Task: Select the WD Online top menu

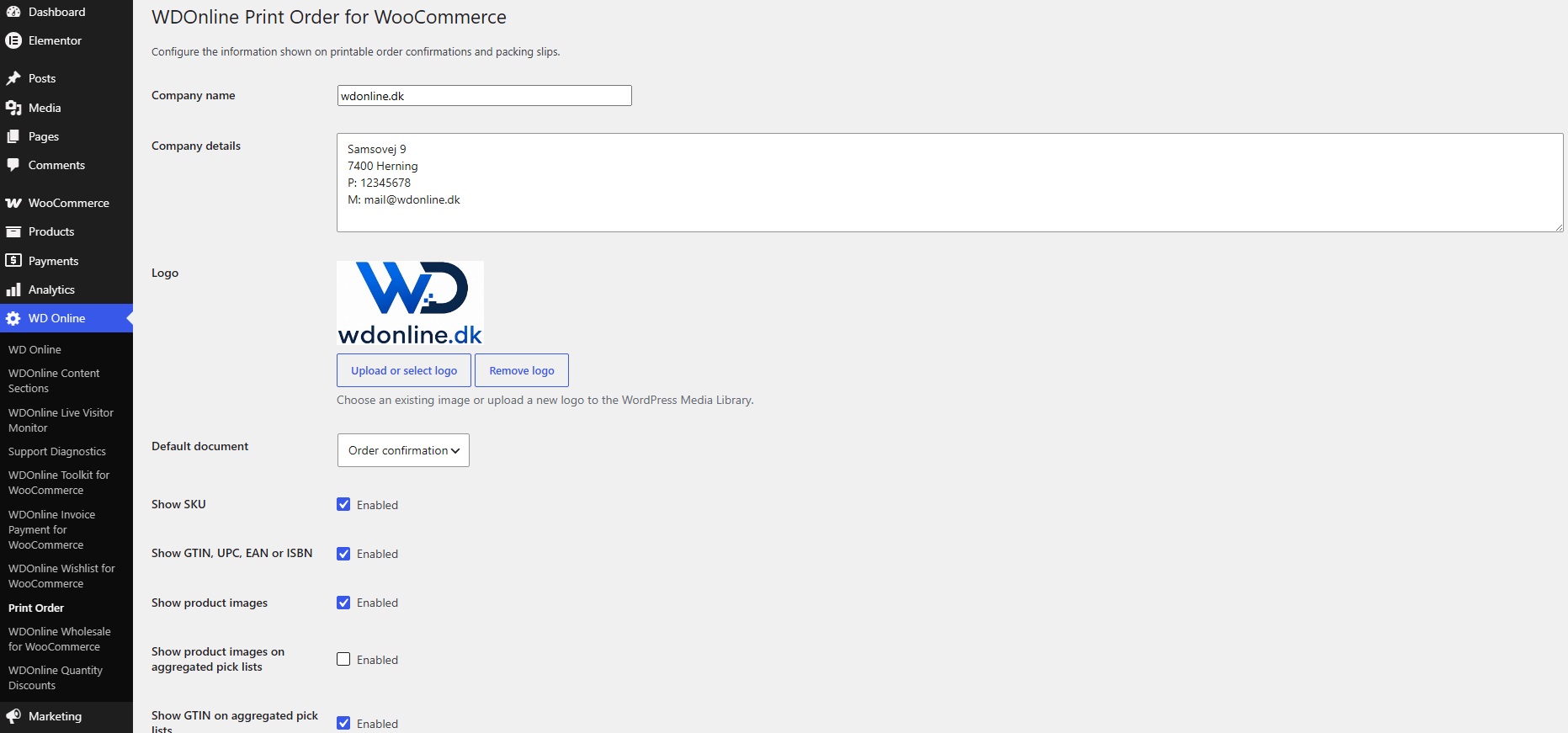Action: [x=66, y=318]
